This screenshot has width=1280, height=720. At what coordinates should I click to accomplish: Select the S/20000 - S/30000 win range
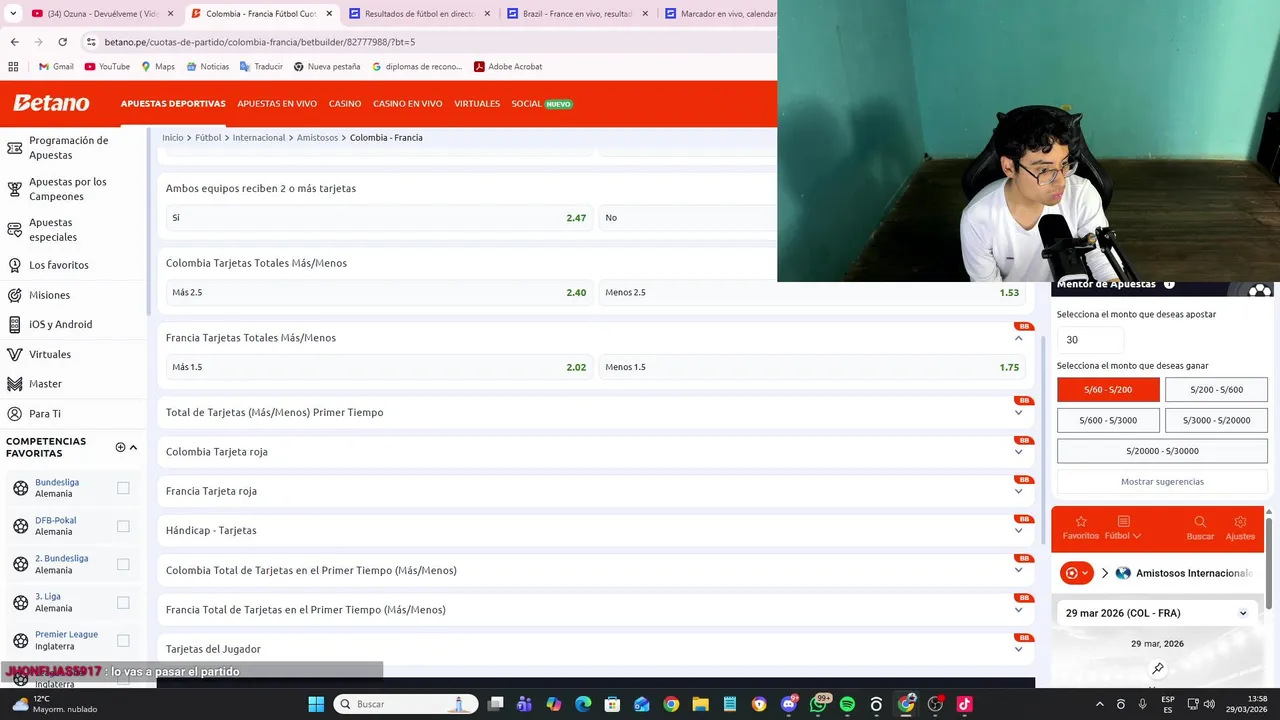tap(1162, 451)
